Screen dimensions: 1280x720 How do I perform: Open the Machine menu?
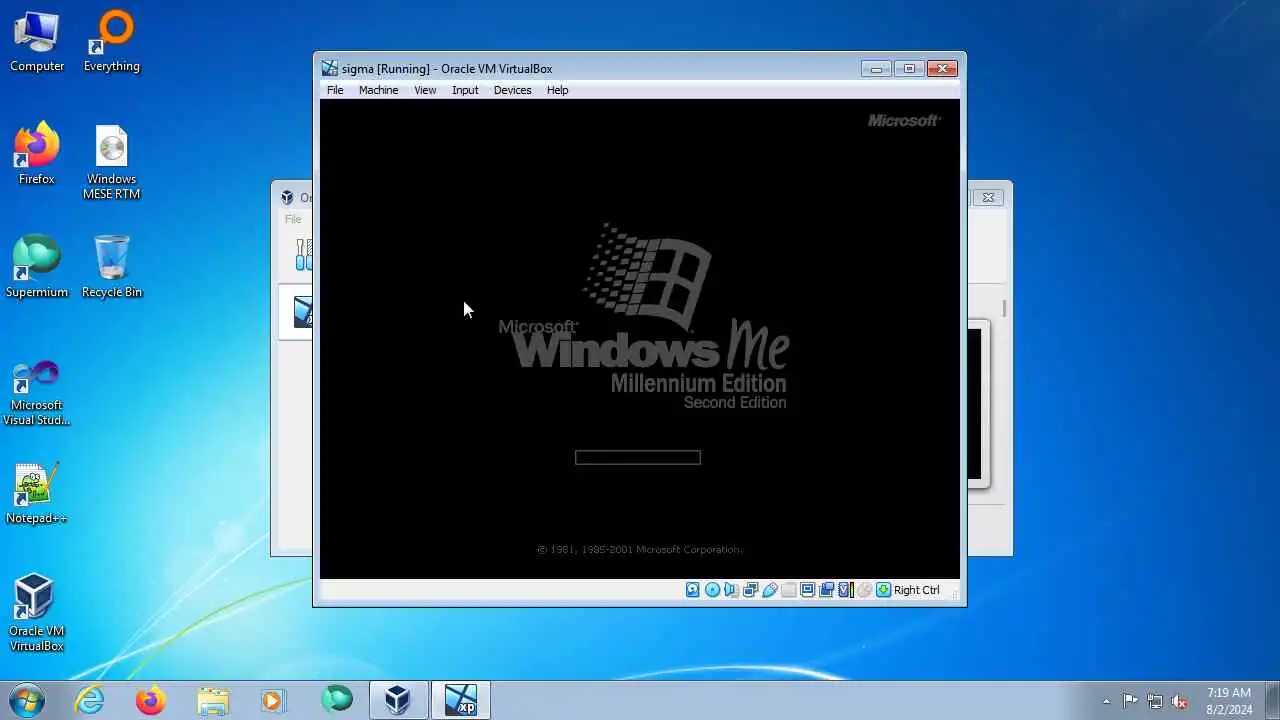click(x=378, y=90)
